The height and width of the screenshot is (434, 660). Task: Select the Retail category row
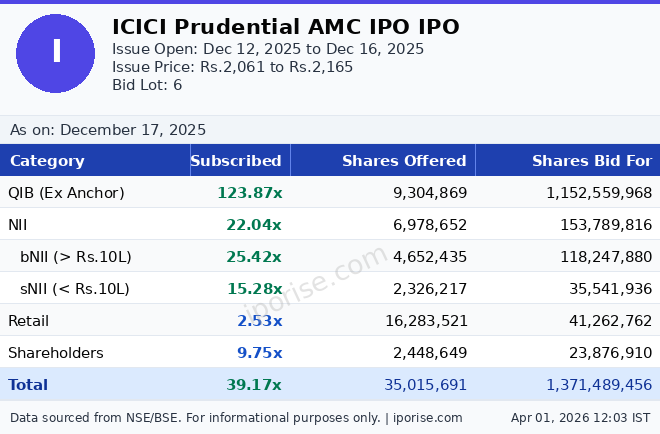point(29,321)
